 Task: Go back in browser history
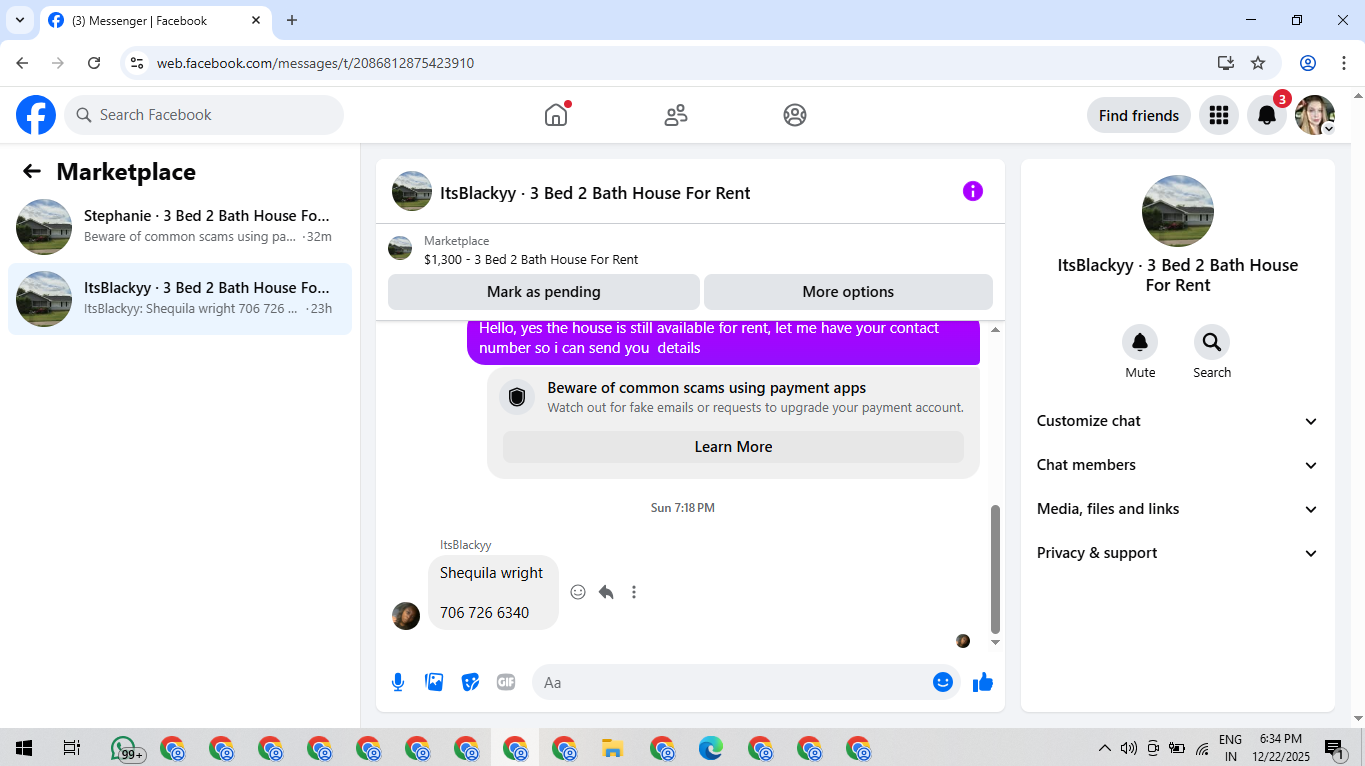(22, 63)
